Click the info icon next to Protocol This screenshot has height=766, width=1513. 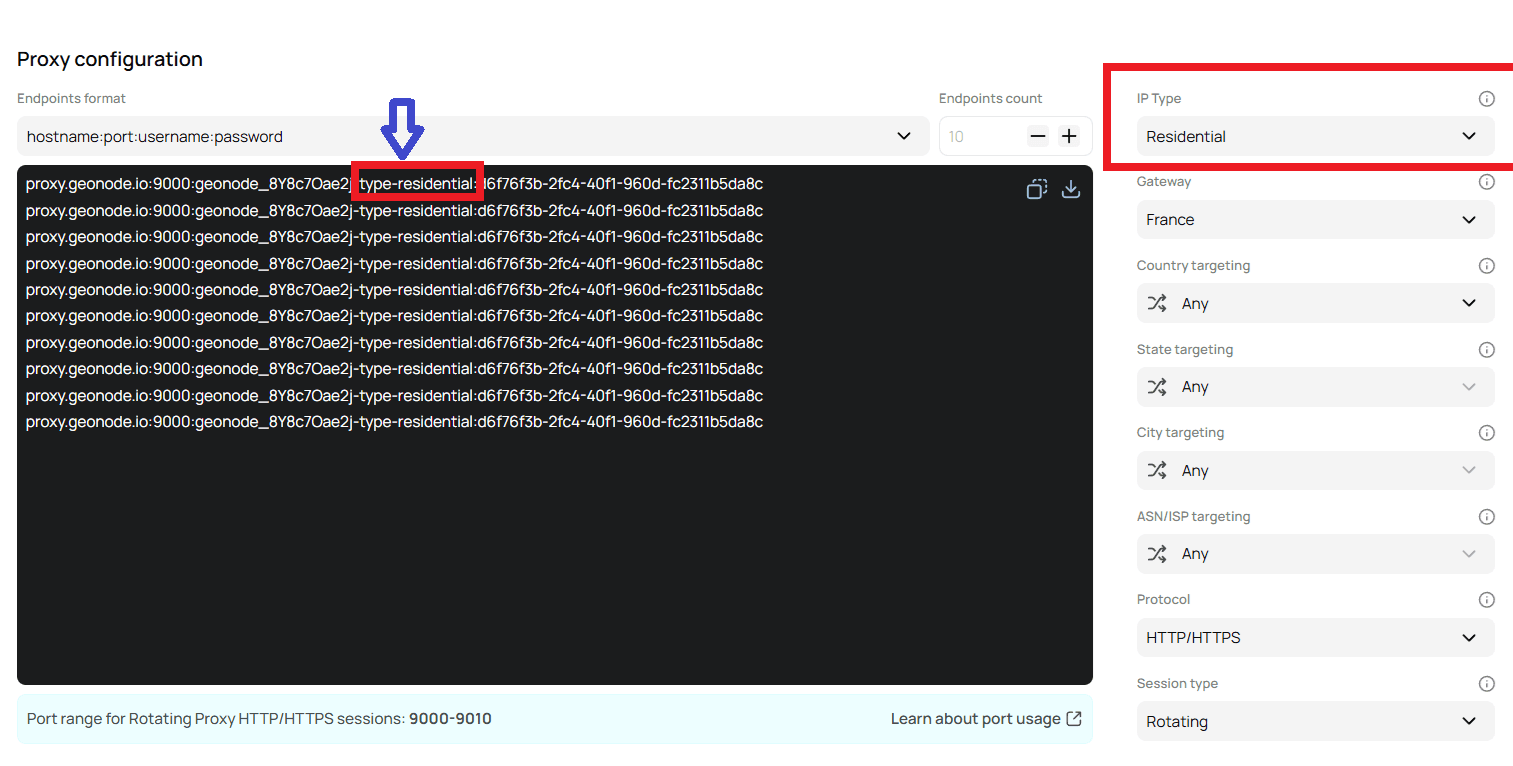point(1487,599)
